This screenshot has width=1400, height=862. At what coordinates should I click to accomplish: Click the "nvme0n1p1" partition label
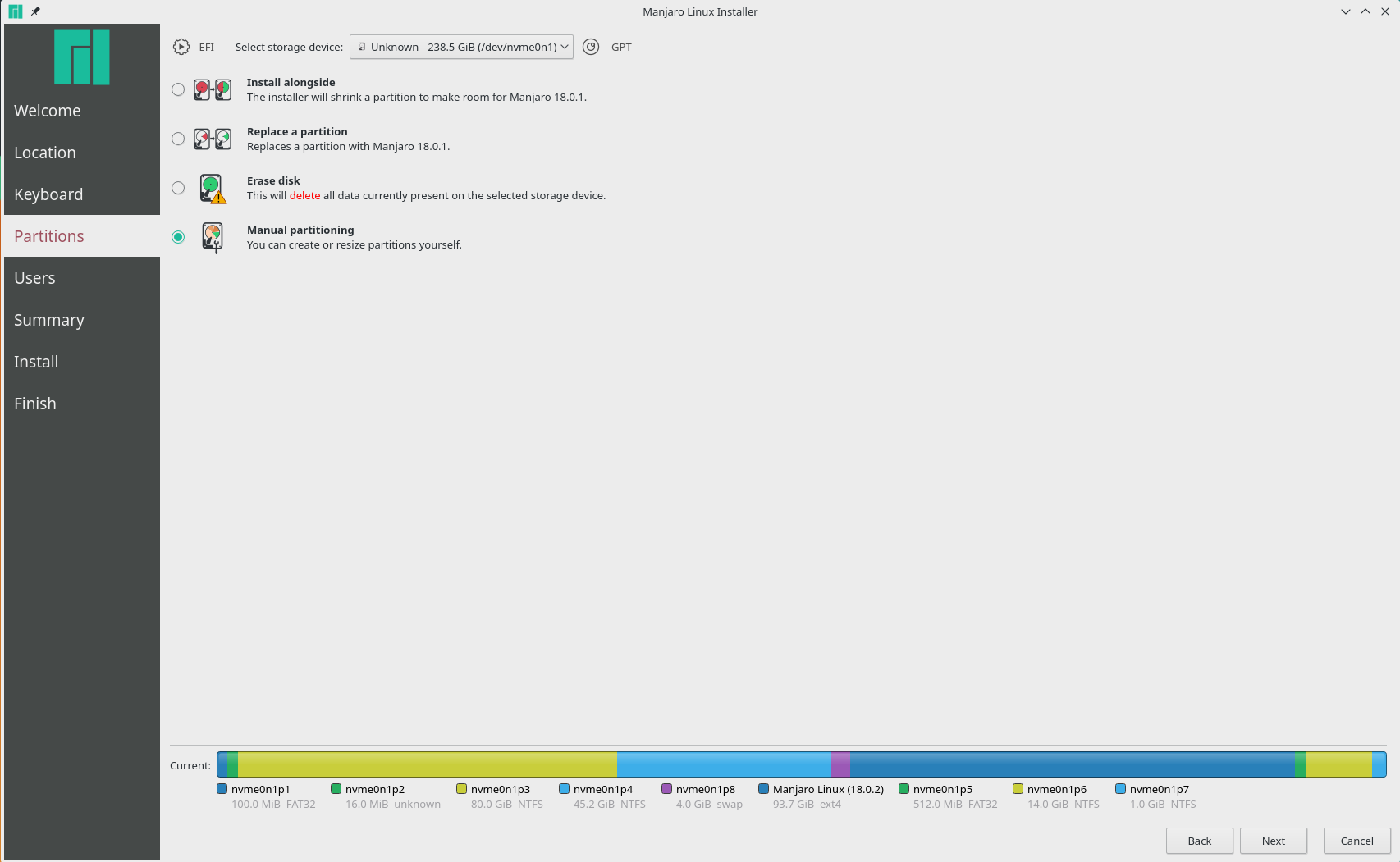click(x=261, y=789)
